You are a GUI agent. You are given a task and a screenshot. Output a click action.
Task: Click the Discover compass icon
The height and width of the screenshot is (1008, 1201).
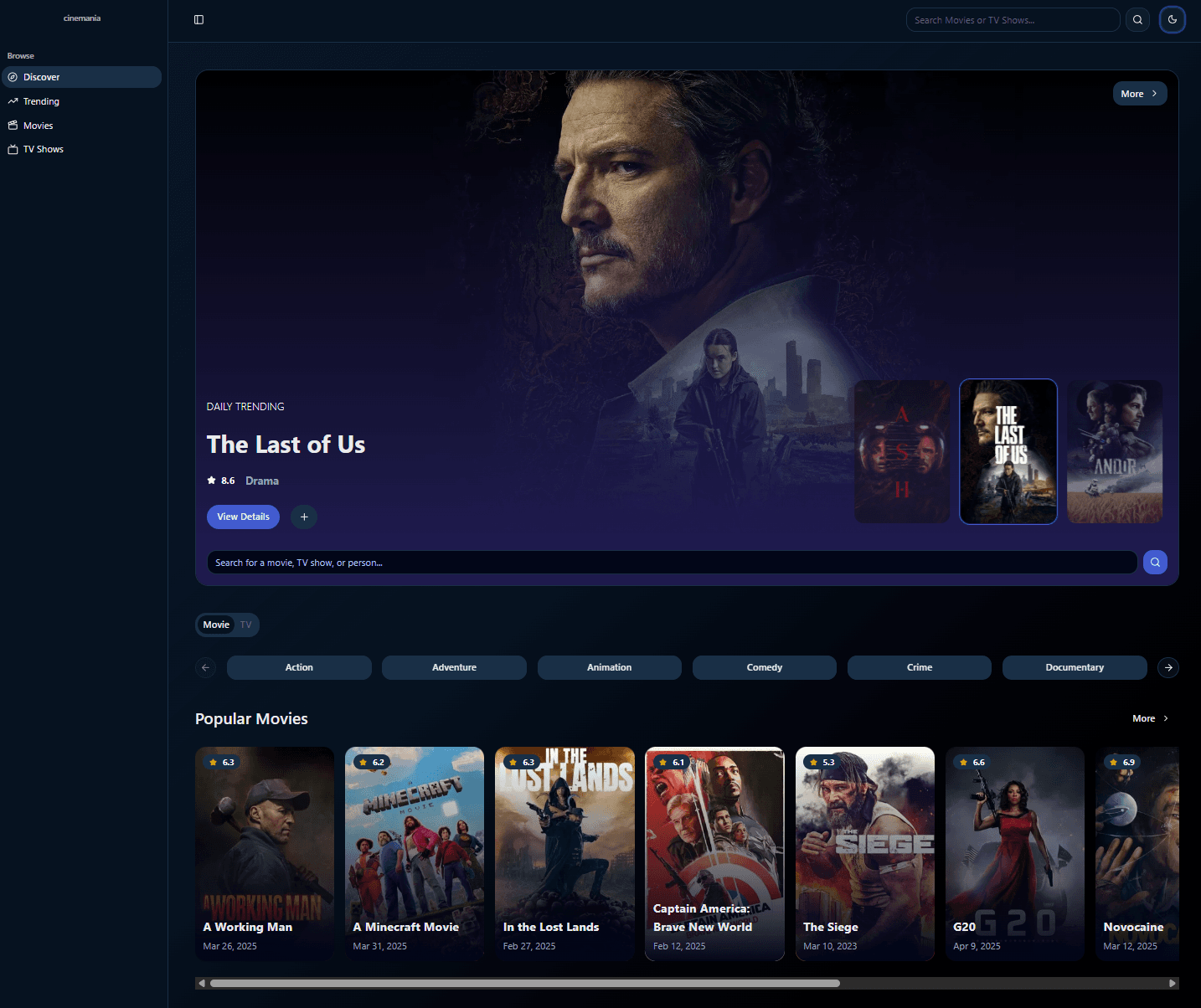coord(13,77)
